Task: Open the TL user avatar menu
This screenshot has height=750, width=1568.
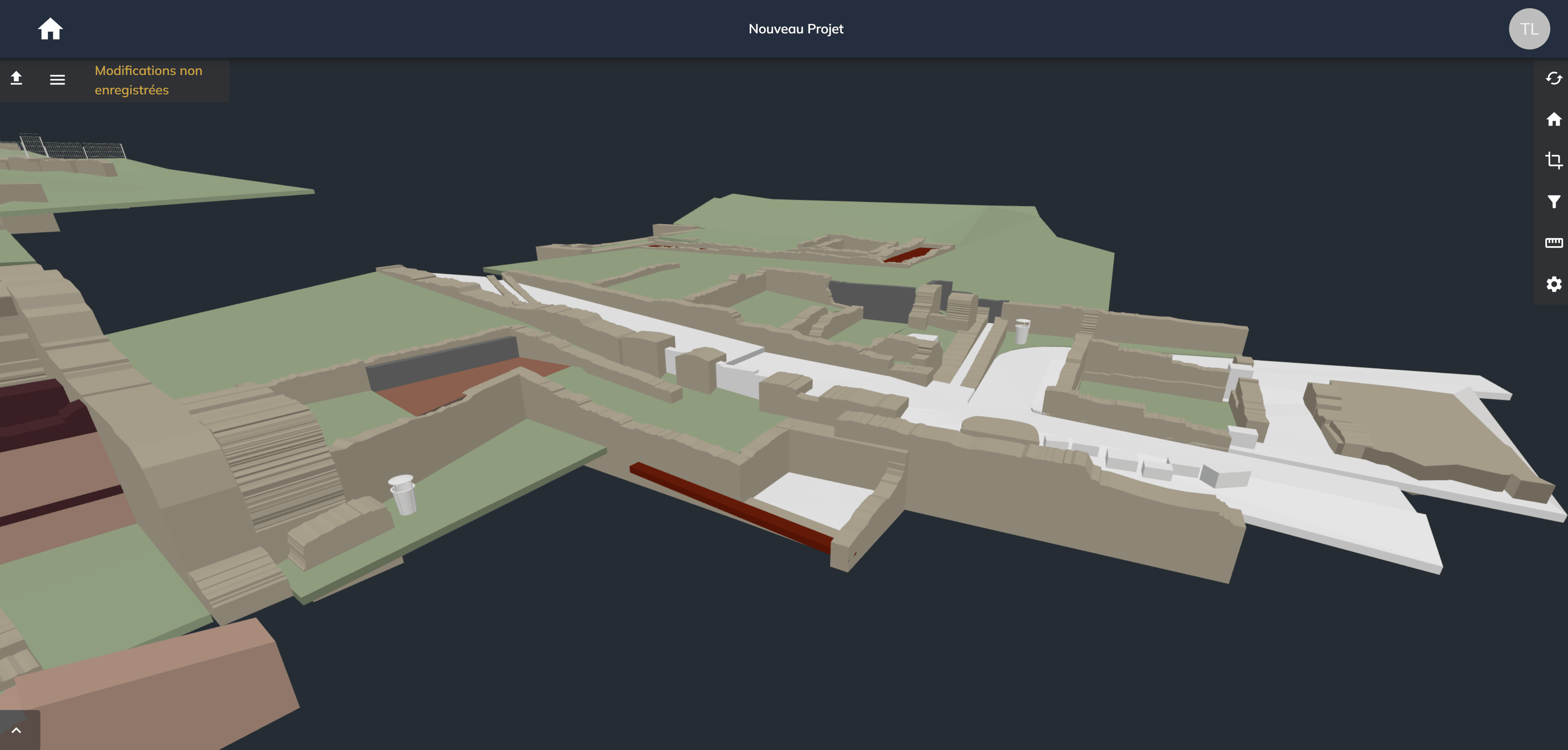Action: (x=1529, y=28)
